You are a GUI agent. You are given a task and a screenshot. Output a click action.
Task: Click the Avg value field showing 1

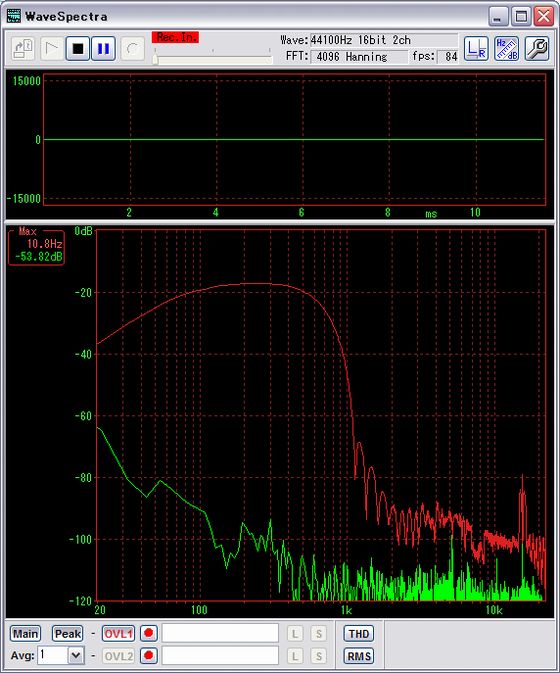(x=53, y=656)
